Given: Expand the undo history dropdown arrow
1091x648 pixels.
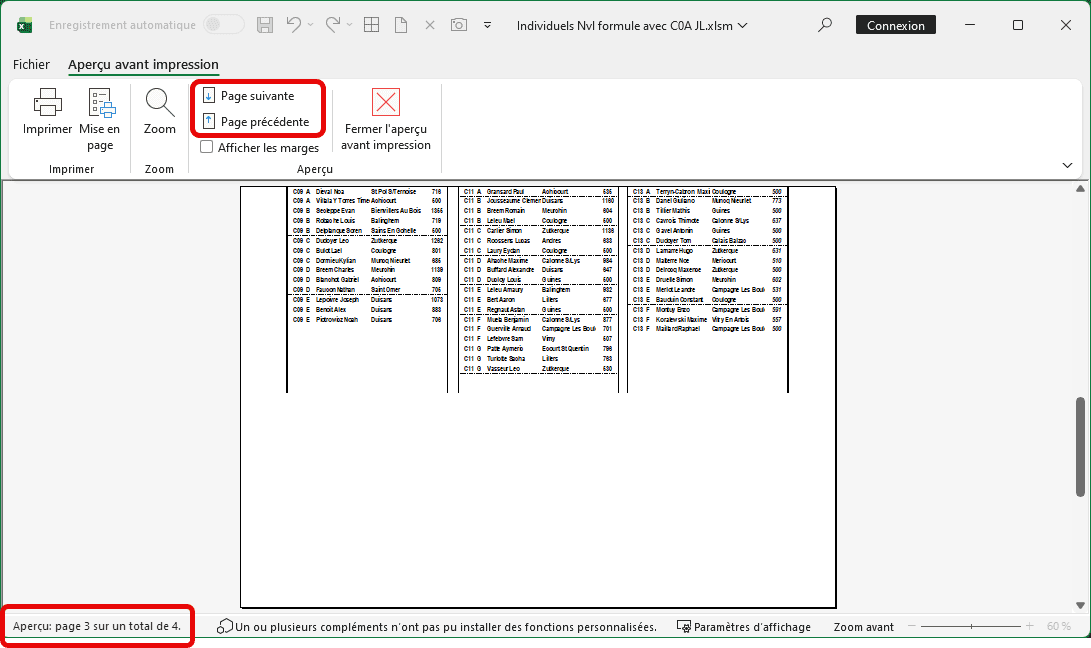Looking at the screenshot, I should coord(311,25).
